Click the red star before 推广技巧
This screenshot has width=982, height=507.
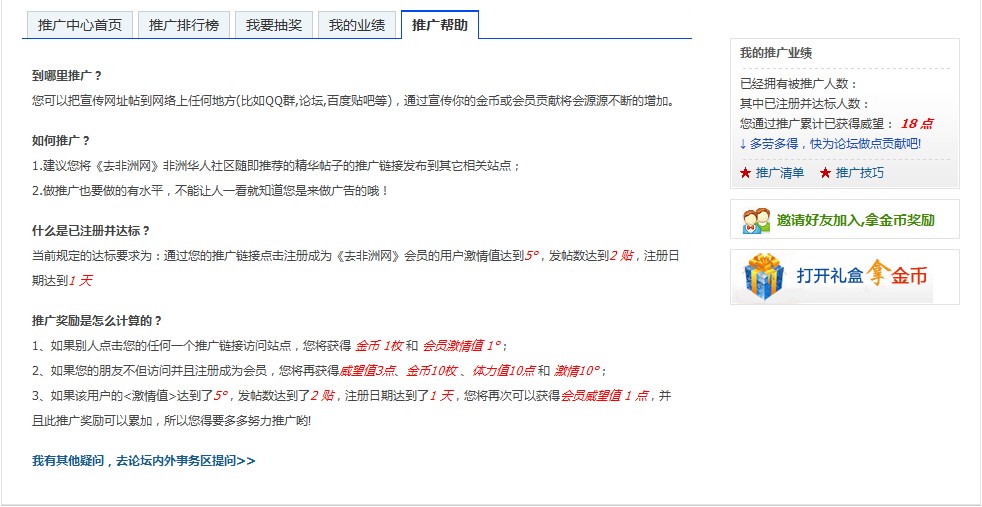point(825,173)
